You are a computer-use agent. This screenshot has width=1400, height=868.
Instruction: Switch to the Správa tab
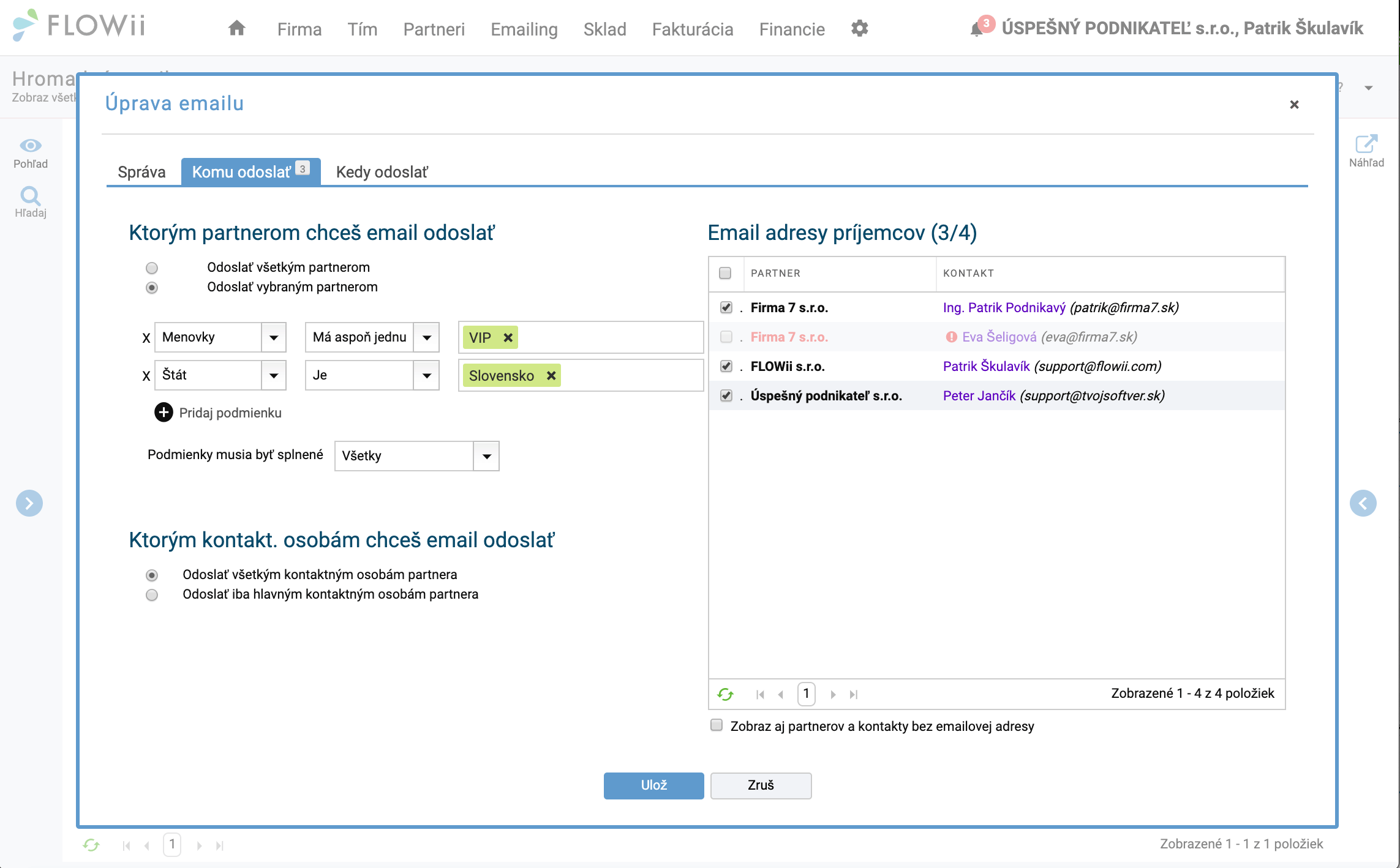142,171
